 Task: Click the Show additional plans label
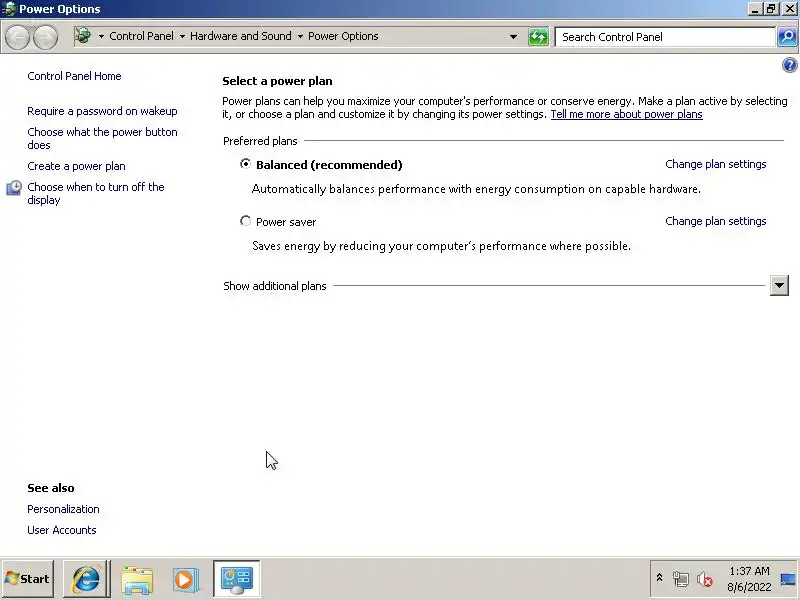click(x=274, y=286)
